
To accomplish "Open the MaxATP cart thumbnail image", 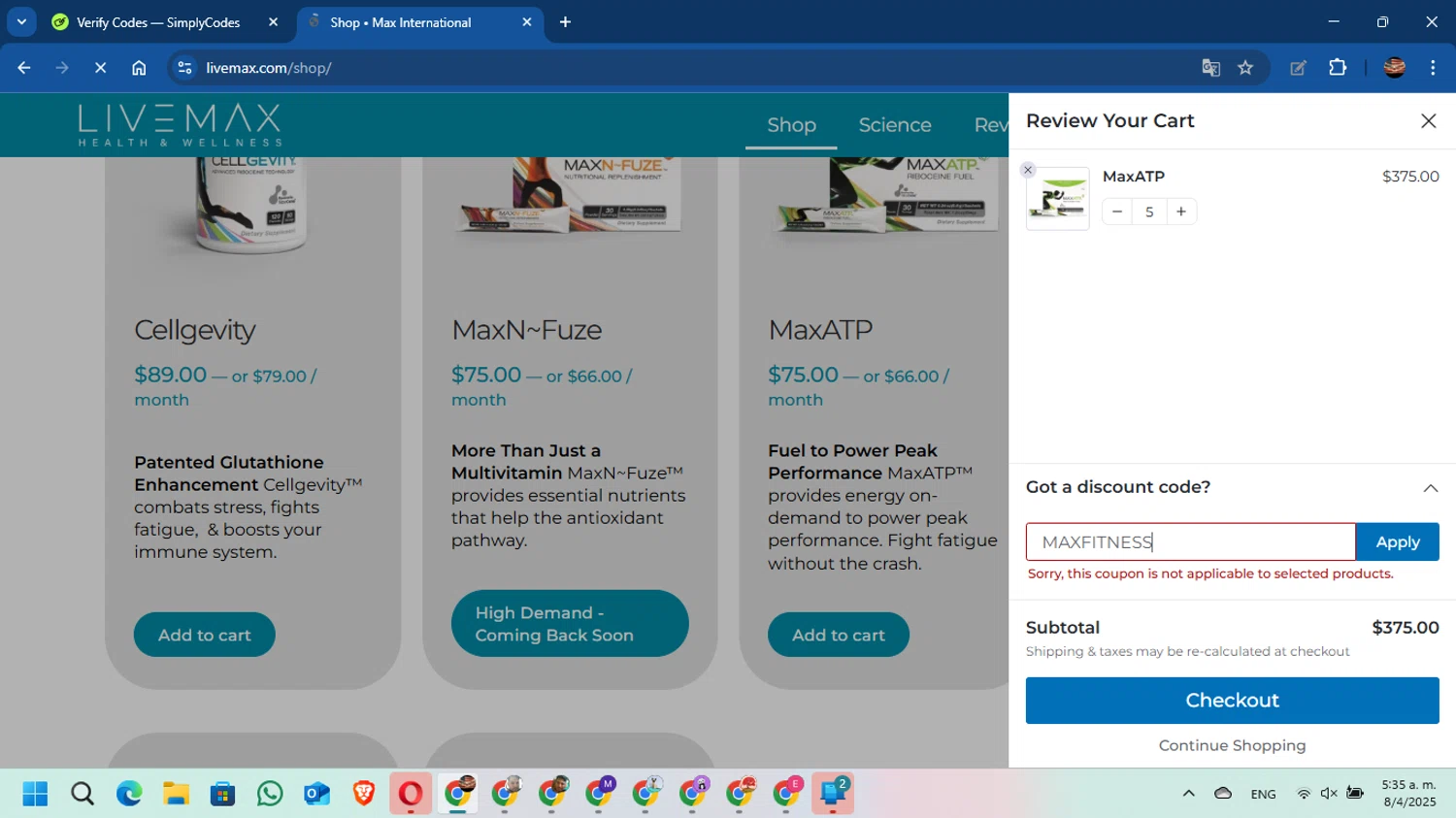I will click(1058, 199).
